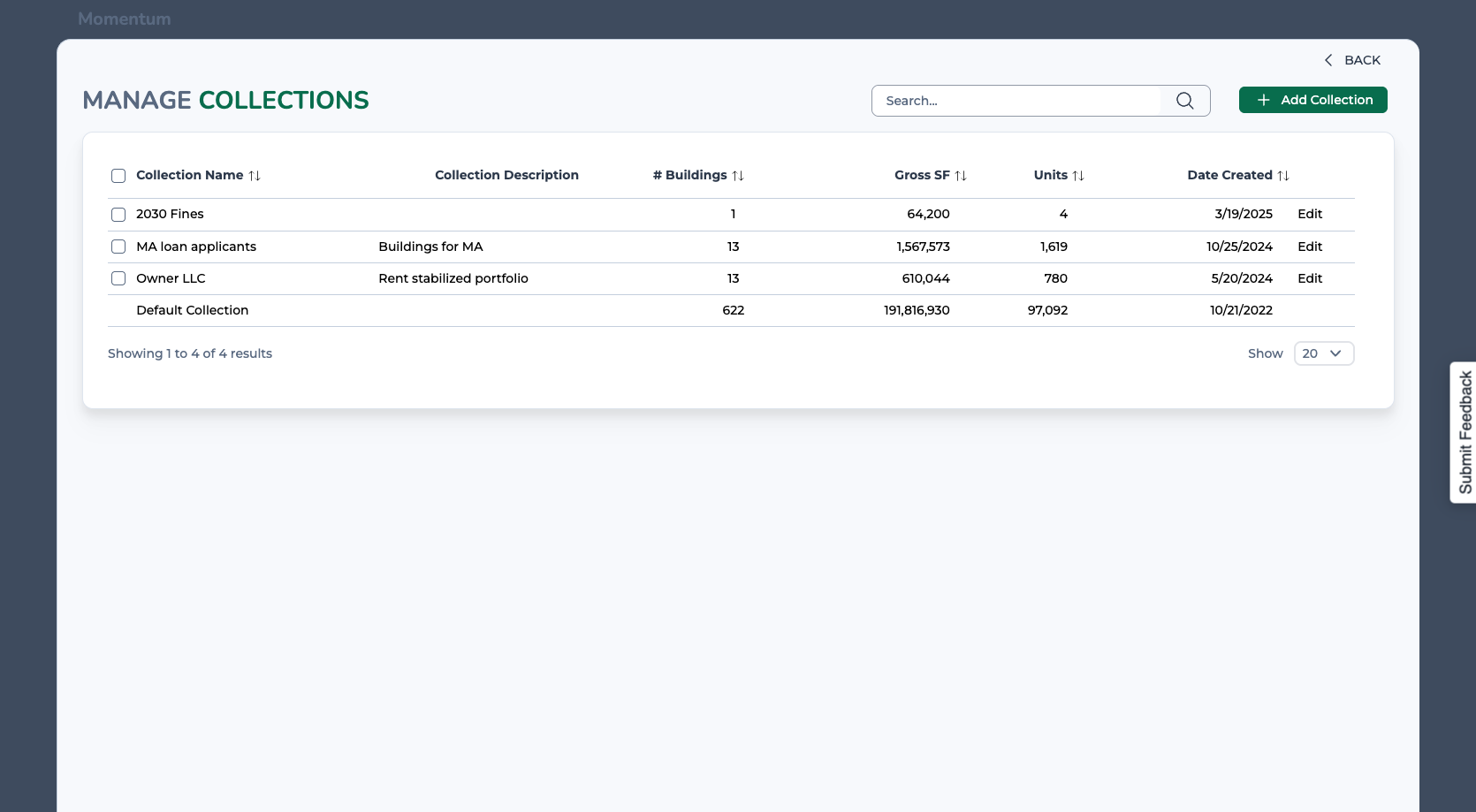Open the Submit Feedback side tab
Viewport: 1476px width, 812px height.
(x=1464, y=432)
